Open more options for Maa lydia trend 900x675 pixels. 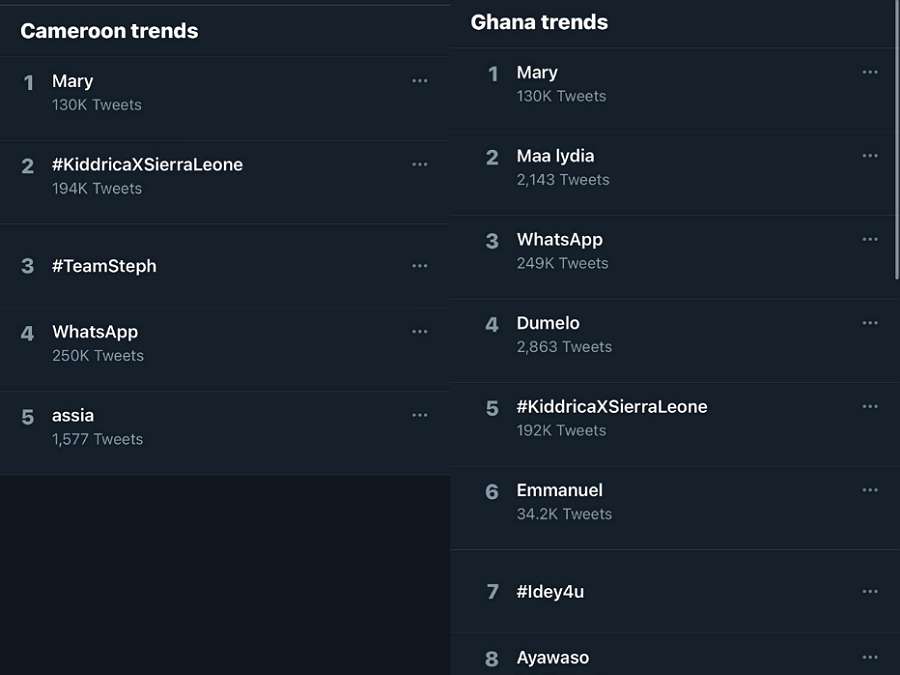click(x=870, y=156)
